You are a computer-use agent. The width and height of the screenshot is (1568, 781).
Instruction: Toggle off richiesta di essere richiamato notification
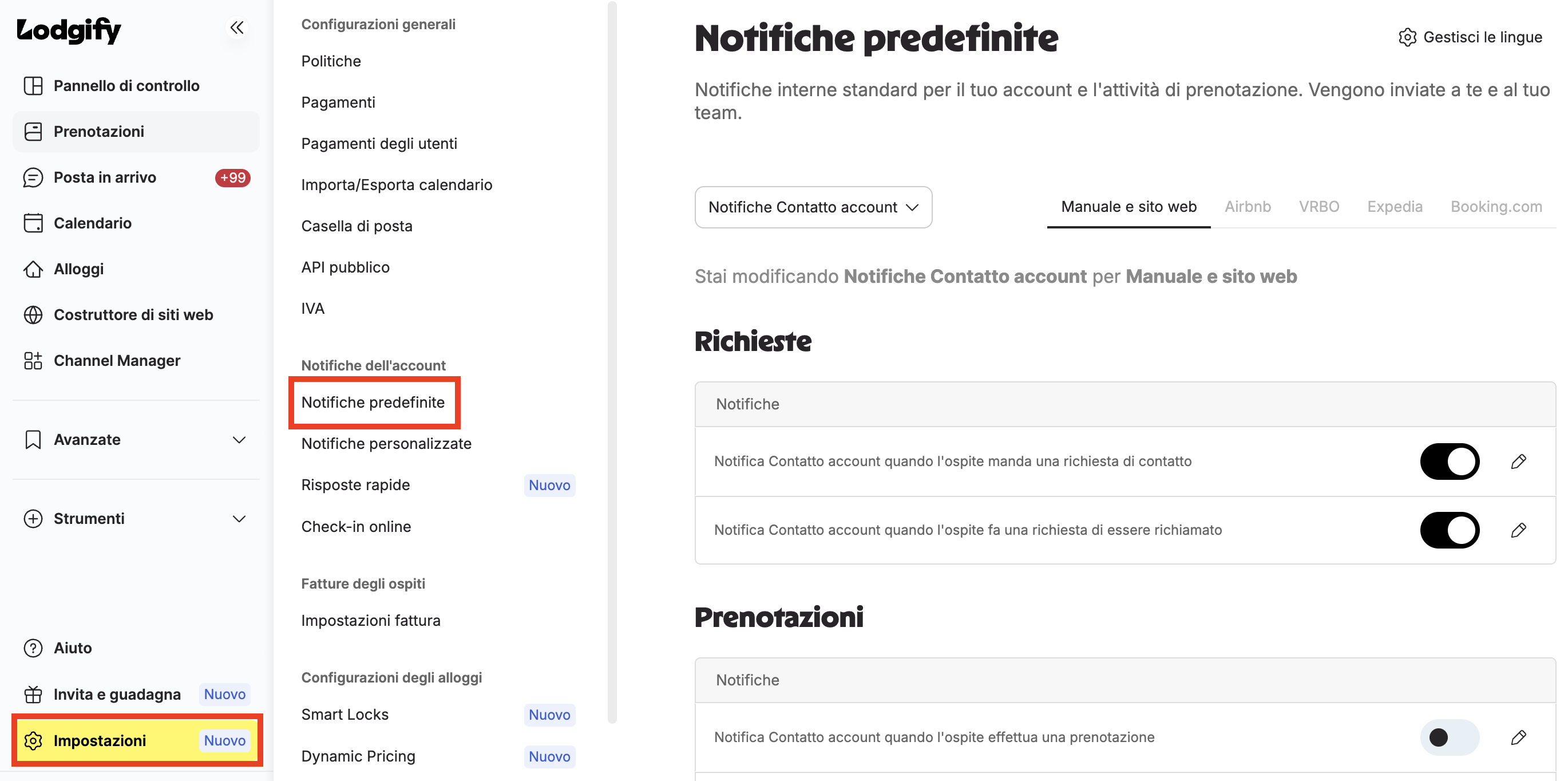pos(1450,530)
